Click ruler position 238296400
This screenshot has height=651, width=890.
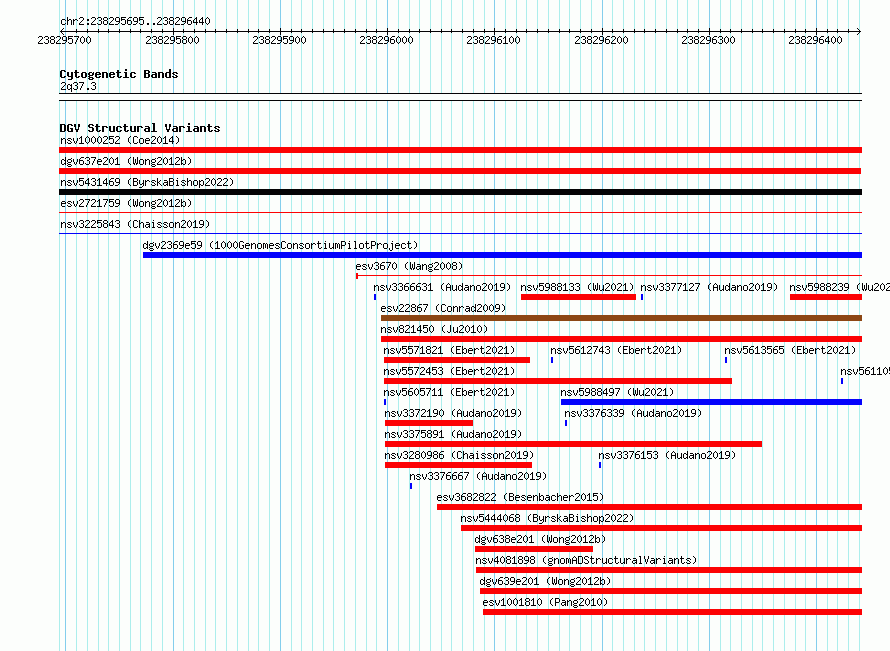point(816,40)
